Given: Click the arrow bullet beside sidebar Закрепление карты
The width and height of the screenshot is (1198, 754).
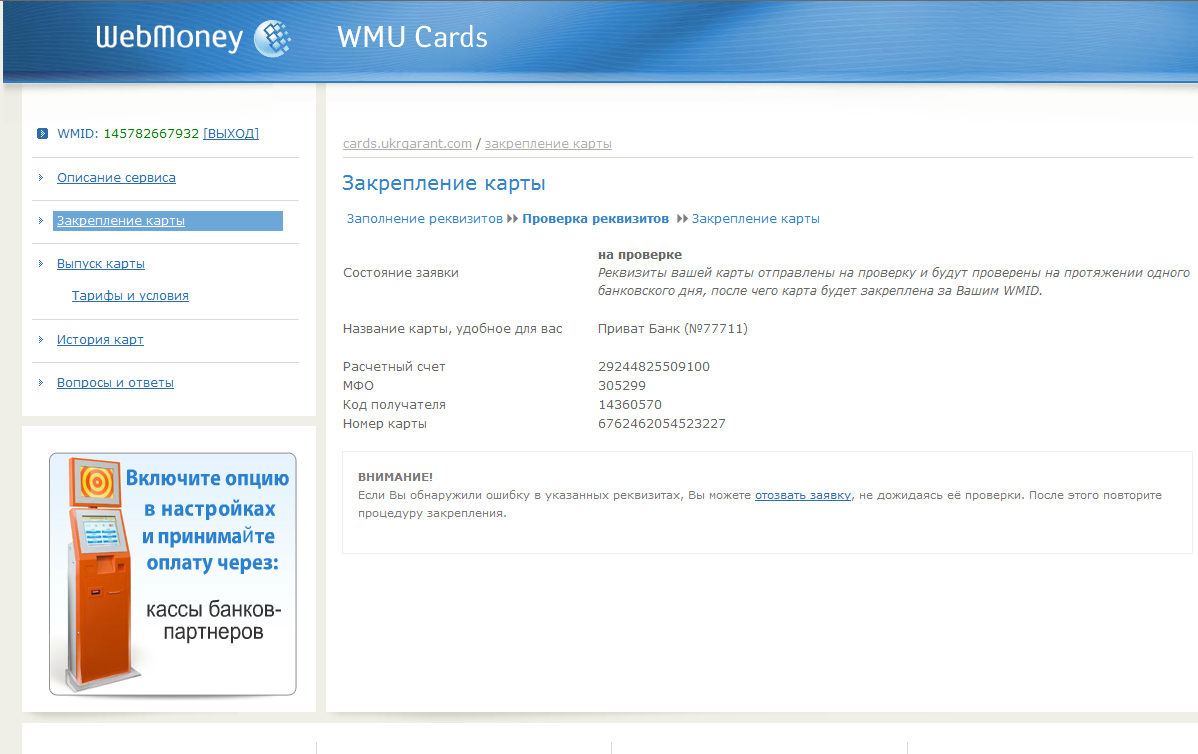Looking at the screenshot, I should pyautogui.click(x=41, y=221).
